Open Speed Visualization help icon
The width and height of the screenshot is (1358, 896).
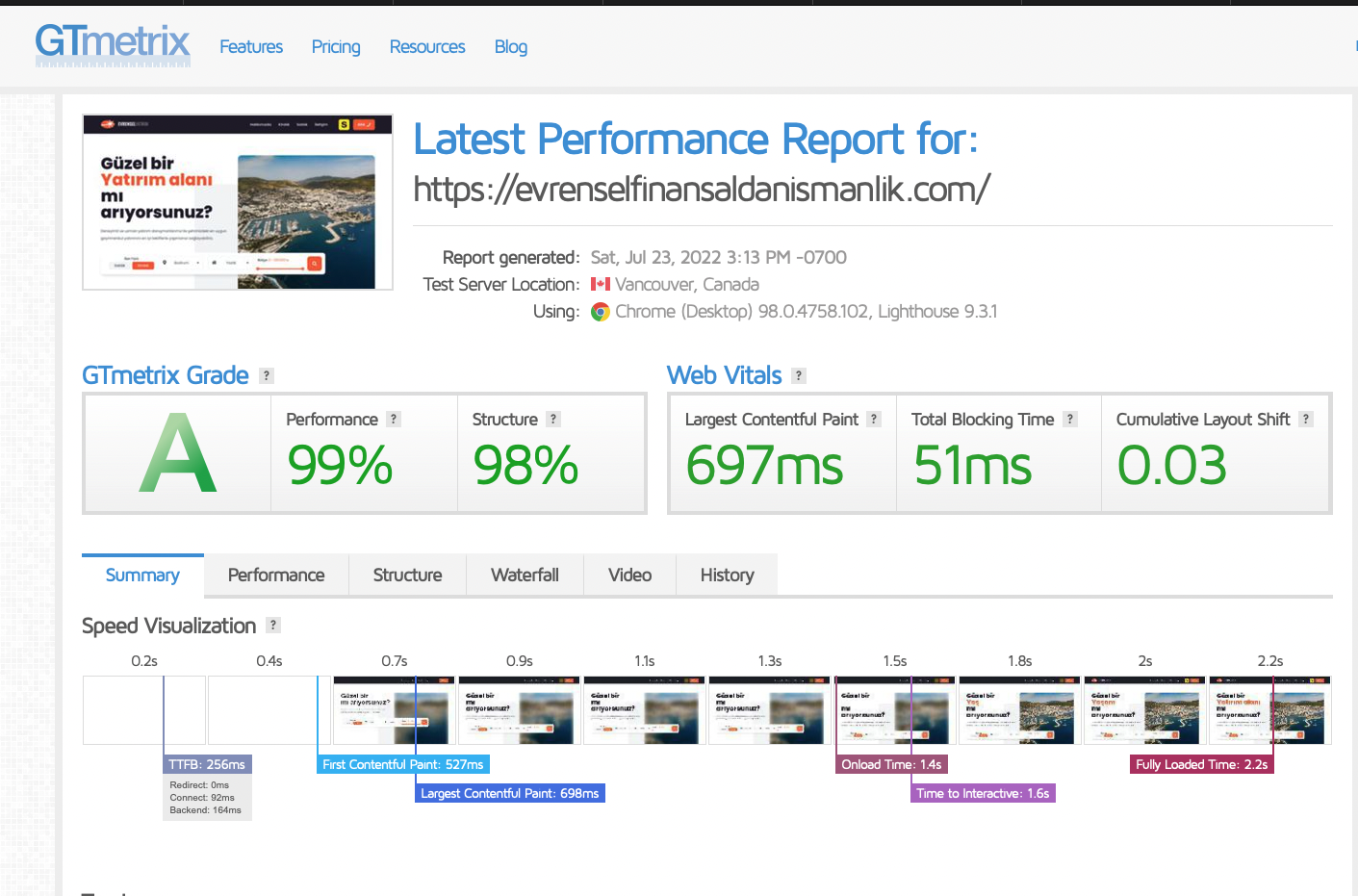[x=273, y=625]
